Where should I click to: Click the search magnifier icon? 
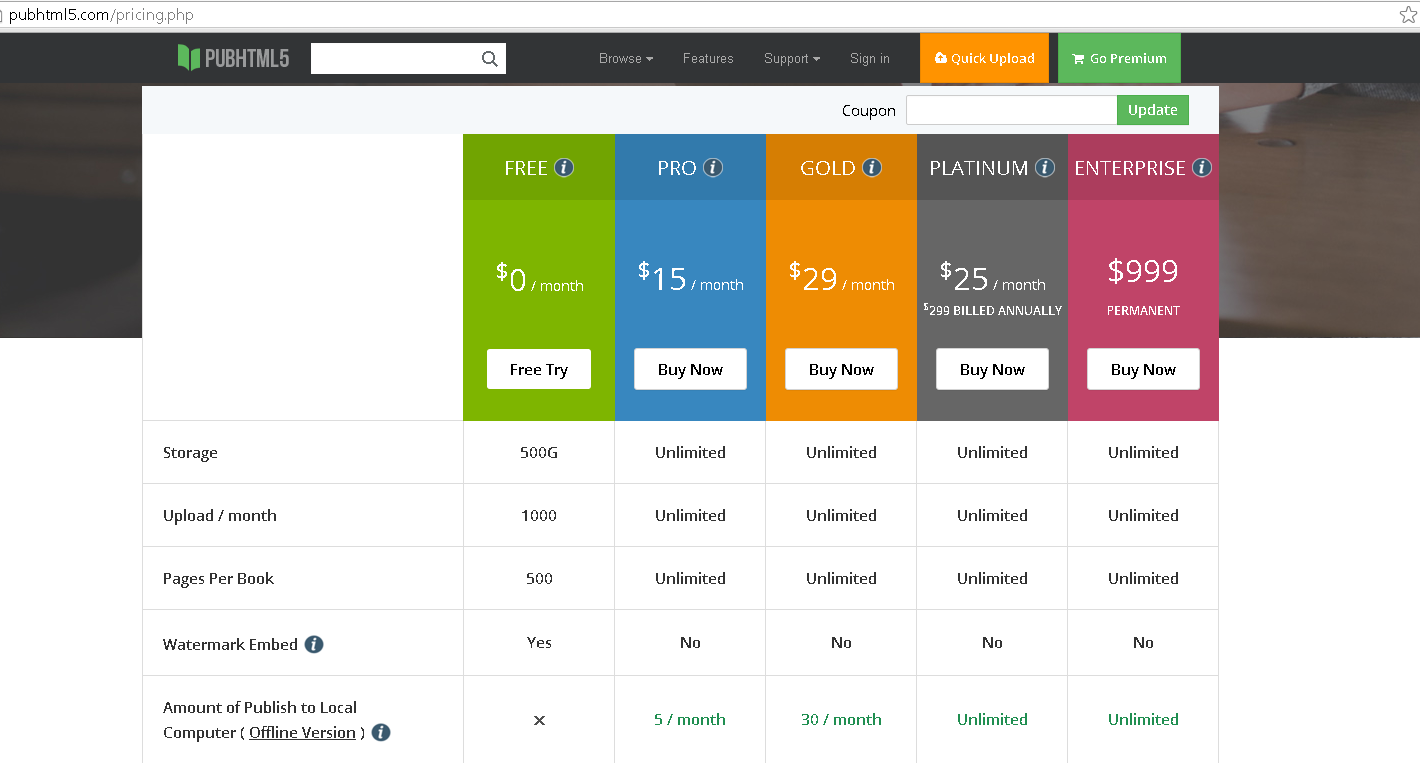(x=490, y=59)
